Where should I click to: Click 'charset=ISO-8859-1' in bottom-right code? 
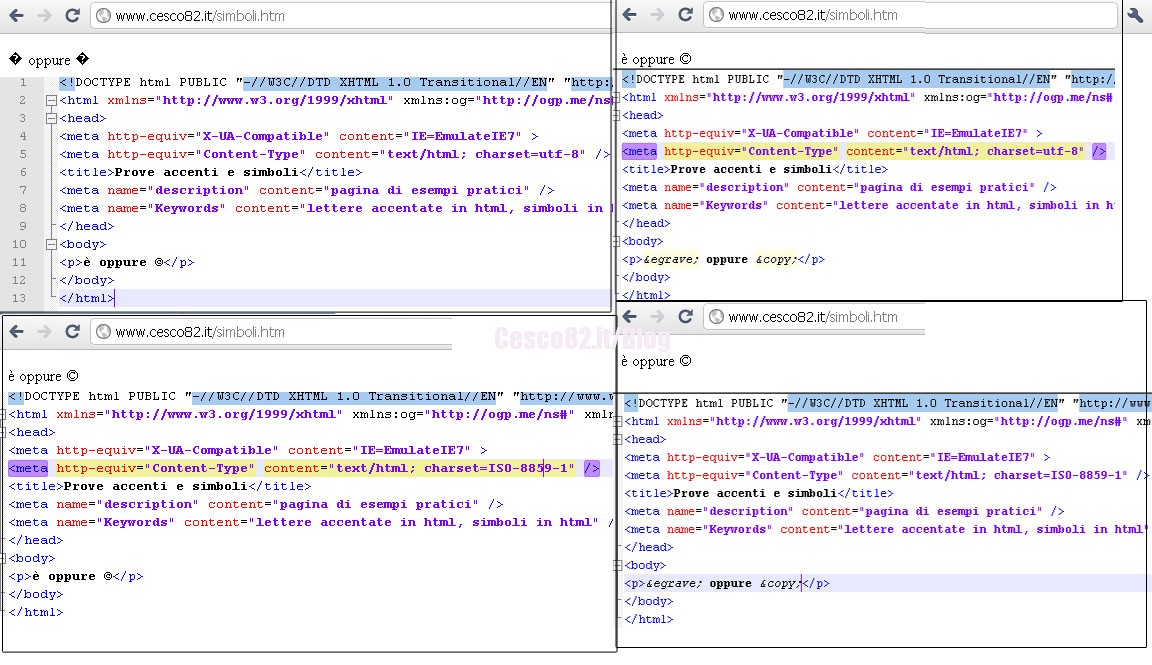(x=1056, y=475)
